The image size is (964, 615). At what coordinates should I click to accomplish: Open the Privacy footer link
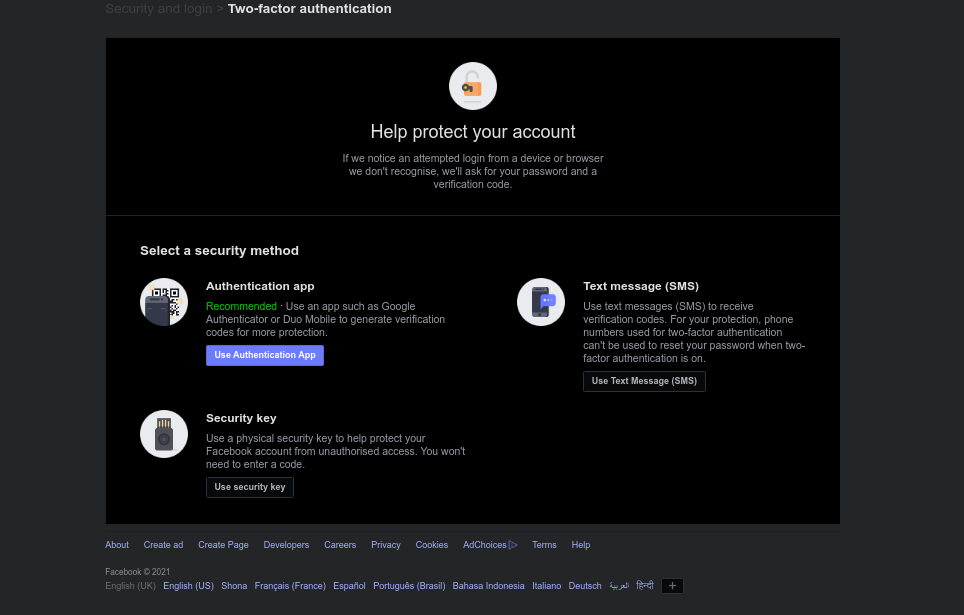(385, 545)
